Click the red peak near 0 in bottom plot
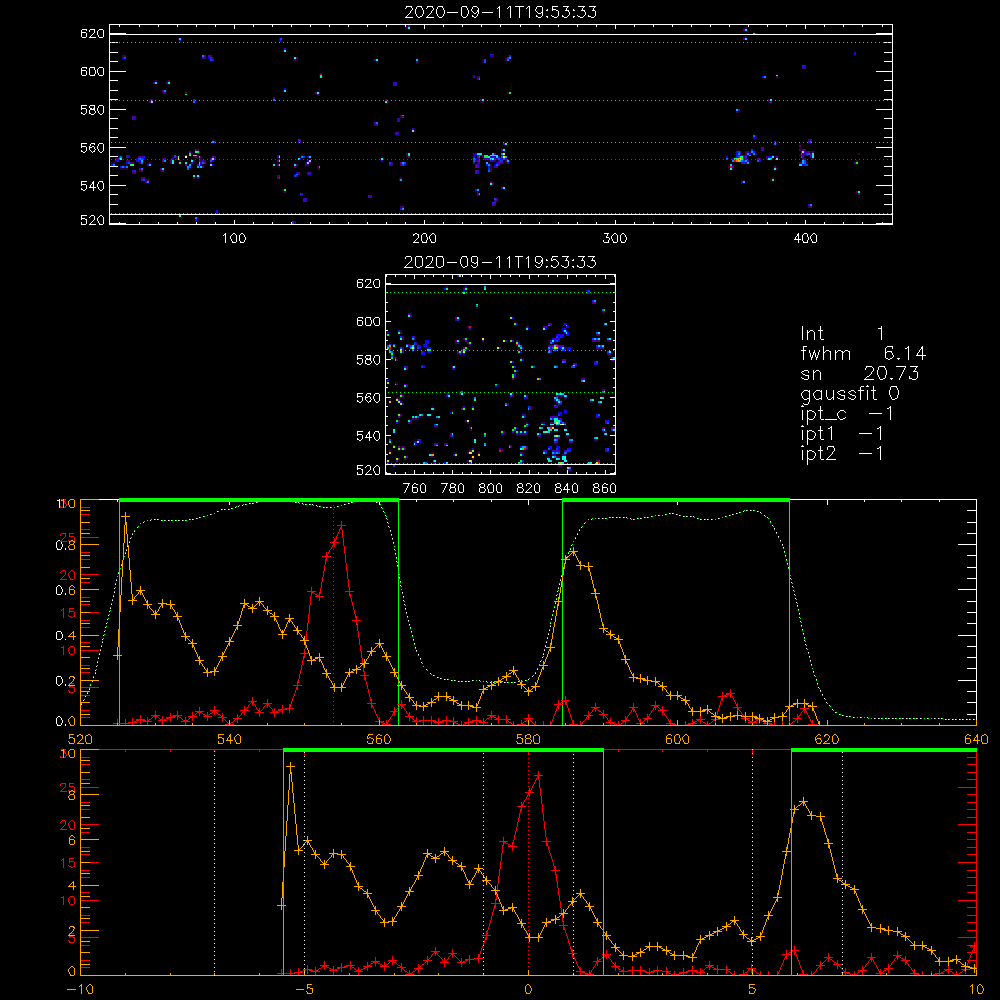This screenshot has width=1000, height=1000. point(539,776)
